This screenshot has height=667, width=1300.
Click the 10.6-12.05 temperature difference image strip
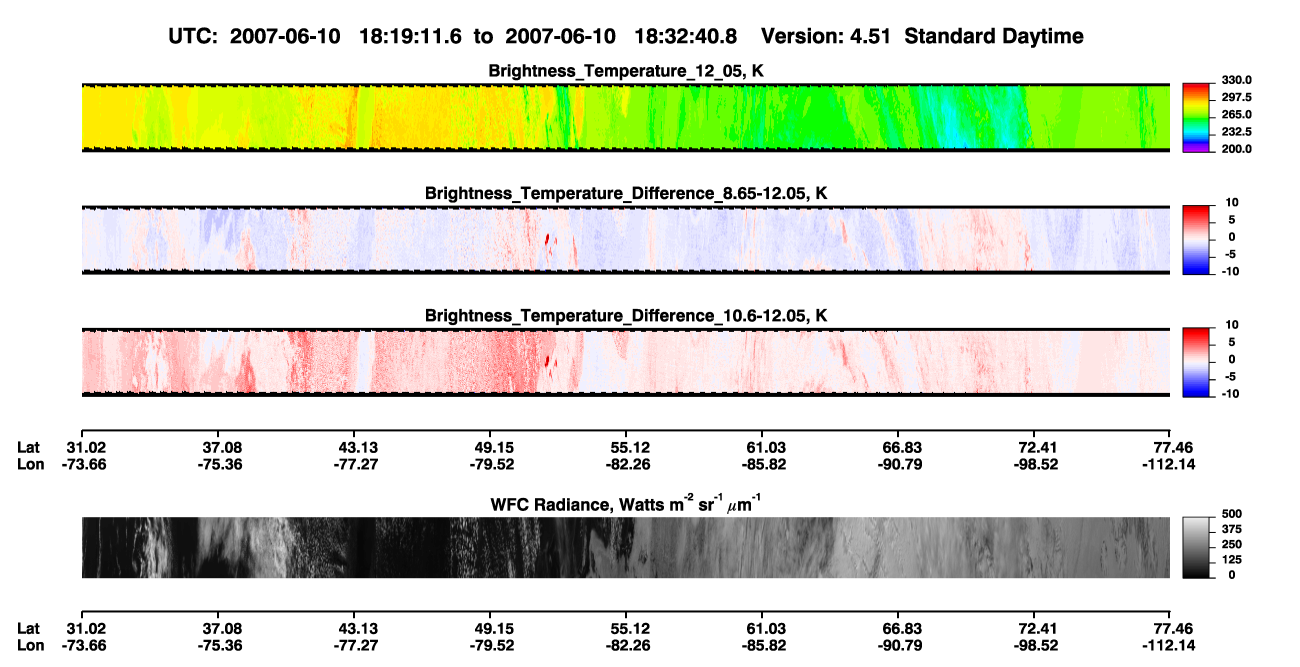[x=625, y=362]
